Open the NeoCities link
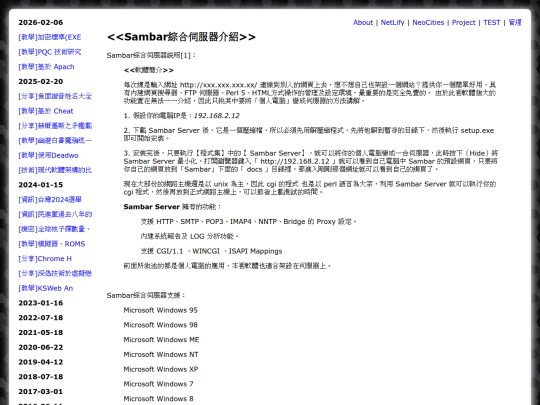 point(428,22)
